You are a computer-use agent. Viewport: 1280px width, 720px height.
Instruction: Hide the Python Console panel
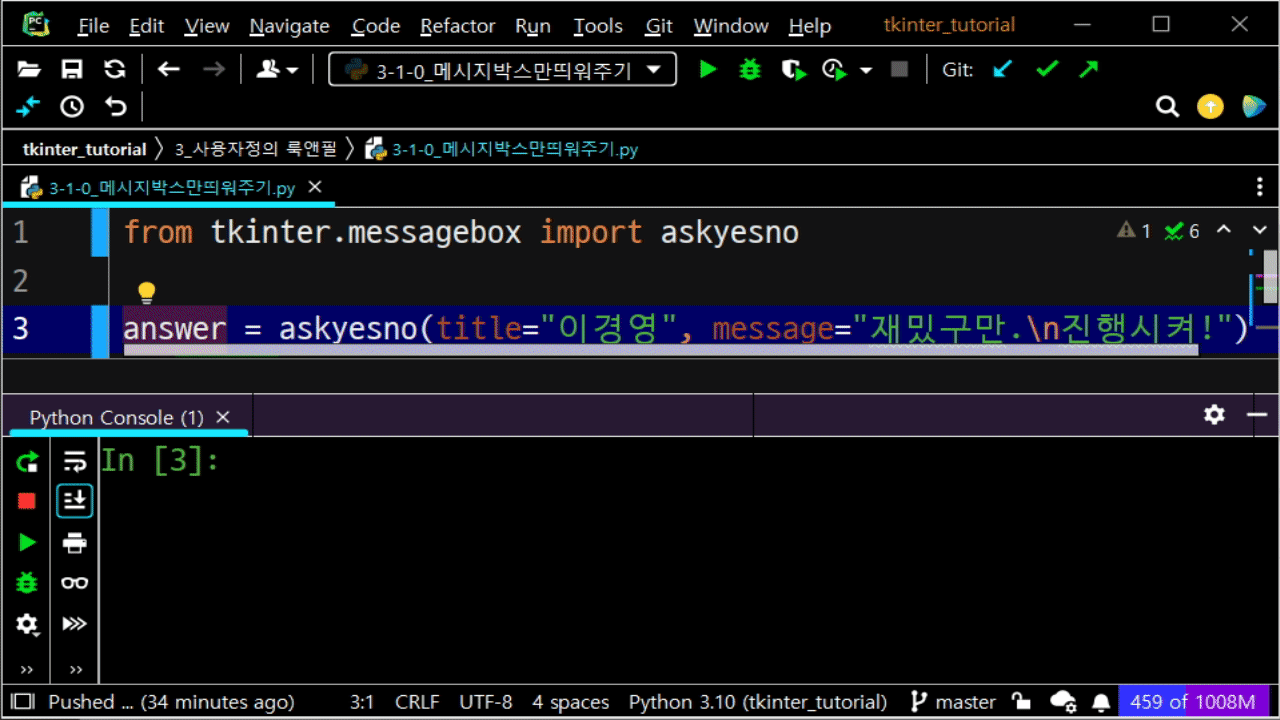pyautogui.click(x=1258, y=414)
